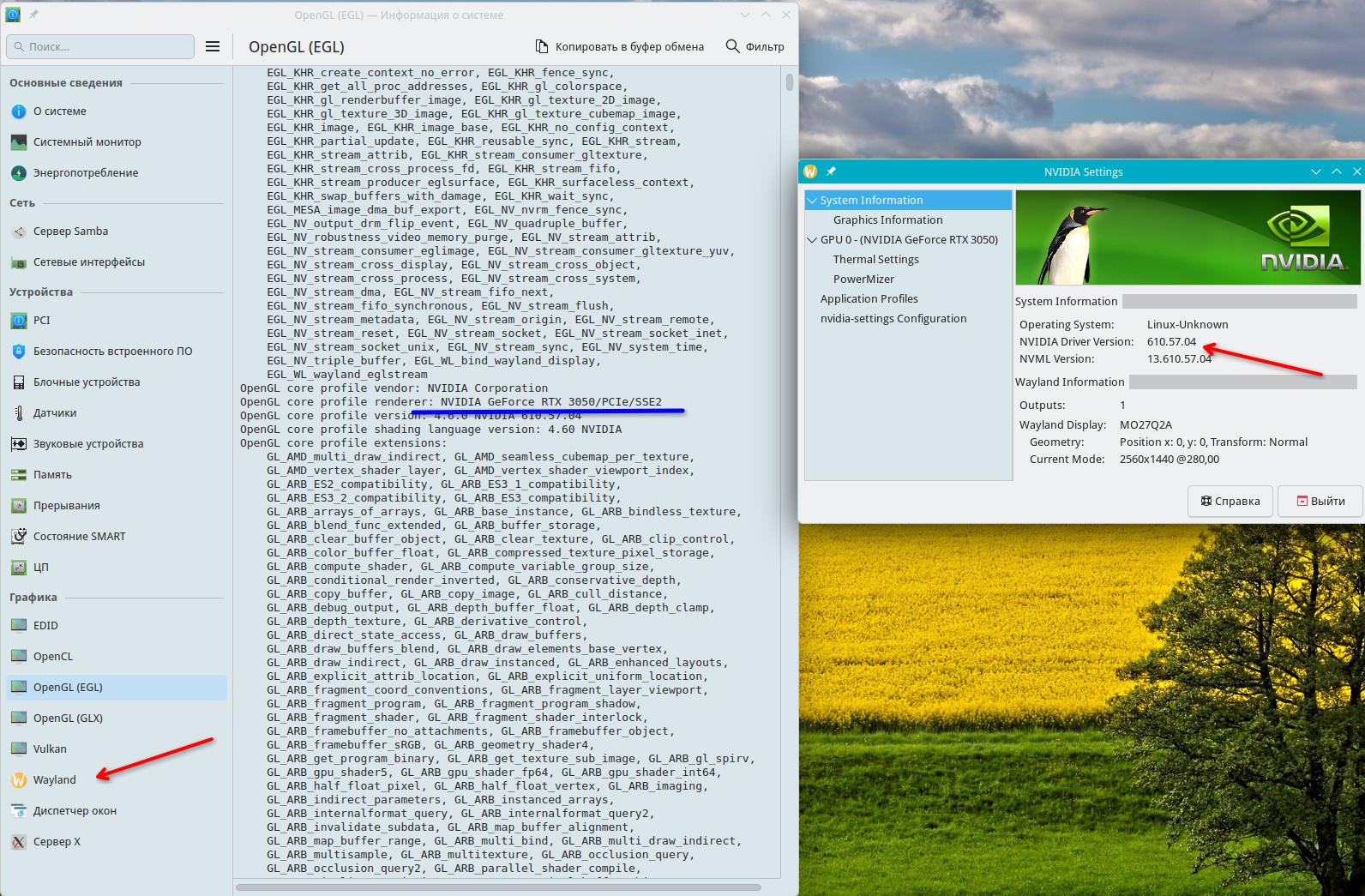Click the Память memory icon
The width and height of the screenshot is (1365, 896).
click(19, 475)
